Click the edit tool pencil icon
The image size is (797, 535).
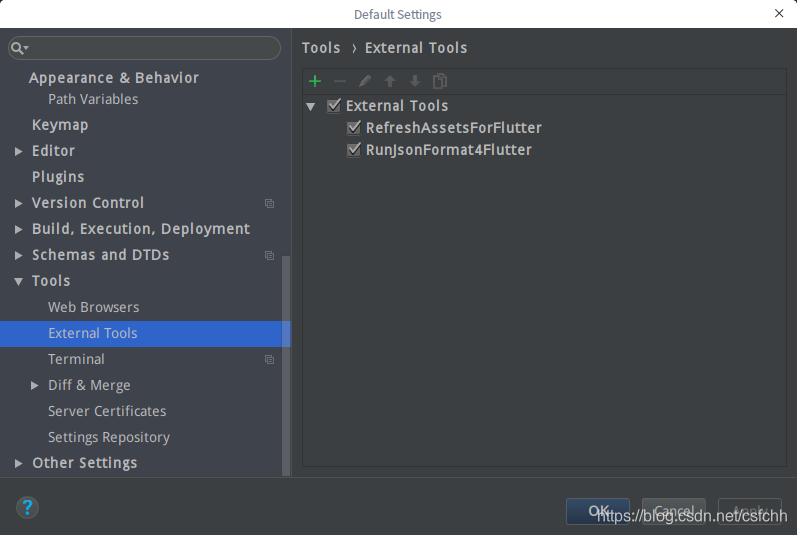[x=364, y=81]
